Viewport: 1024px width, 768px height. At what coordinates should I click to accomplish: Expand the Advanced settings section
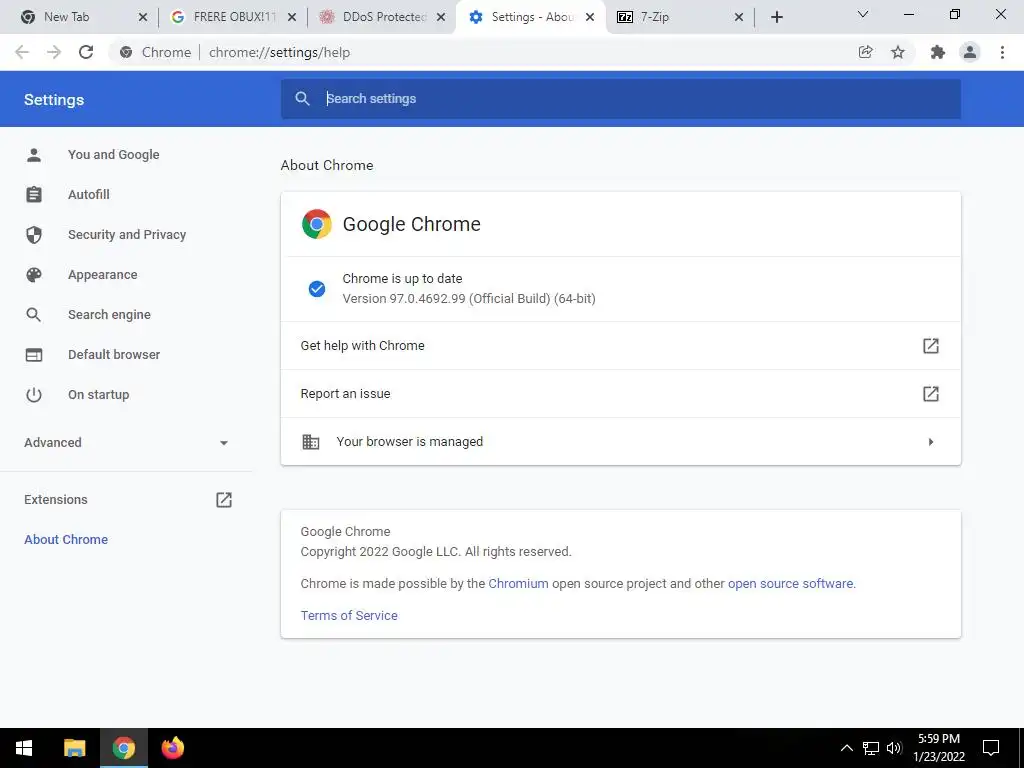click(127, 443)
